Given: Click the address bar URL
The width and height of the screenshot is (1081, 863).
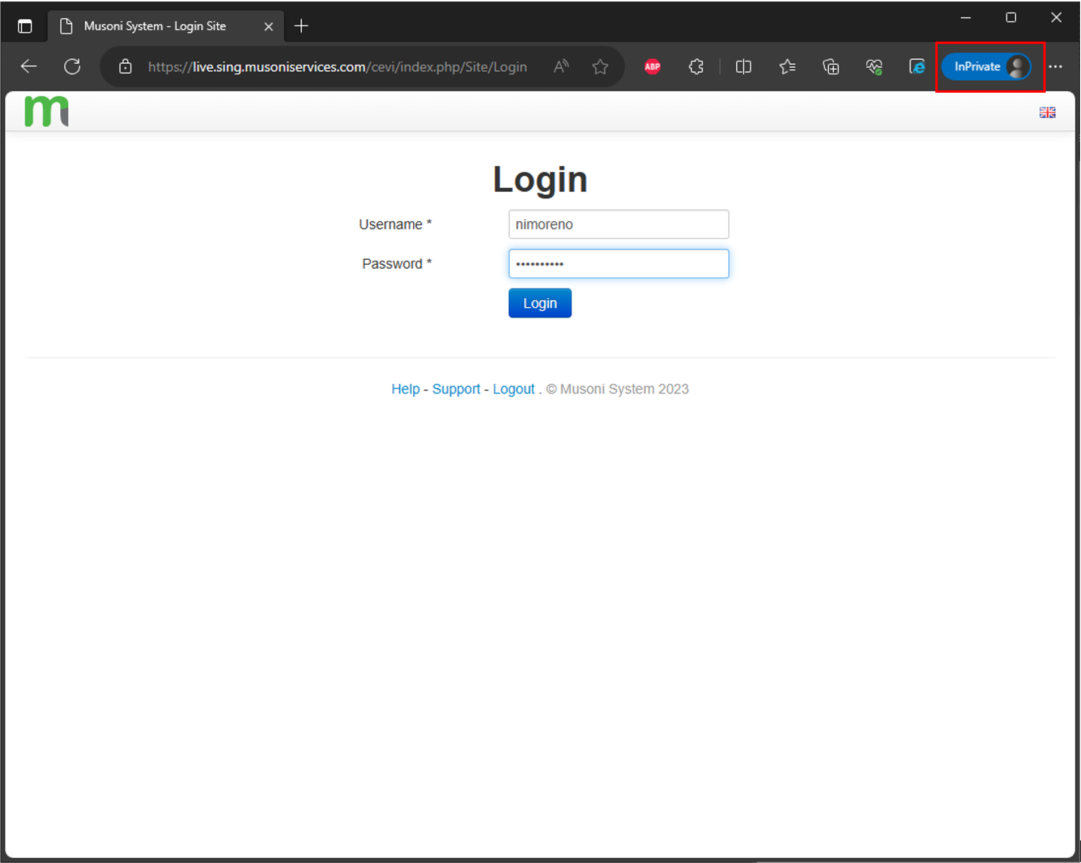Looking at the screenshot, I should pyautogui.click(x=337, y=67).
